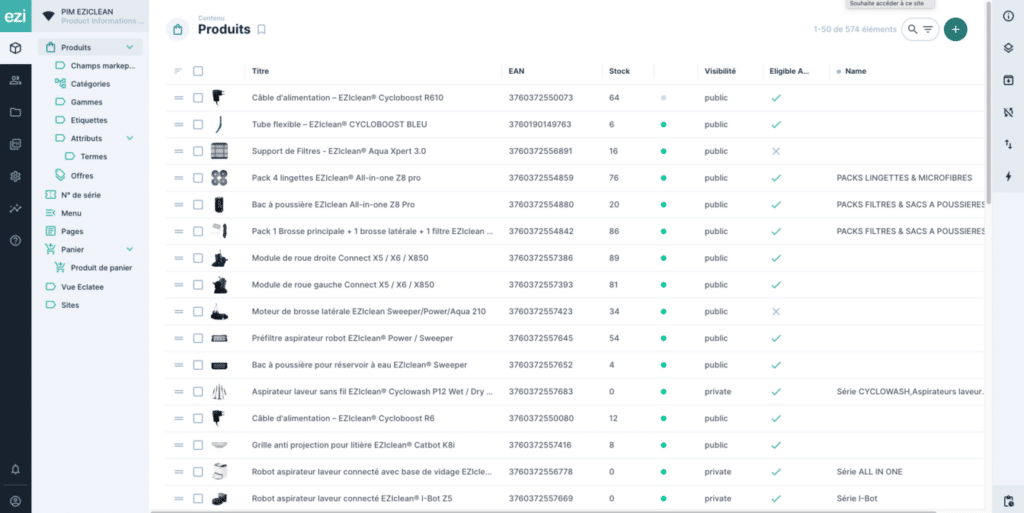Collapse the Attributs submenu chevron
This screenshot has width=1024, height=513.
pos(129,138)
